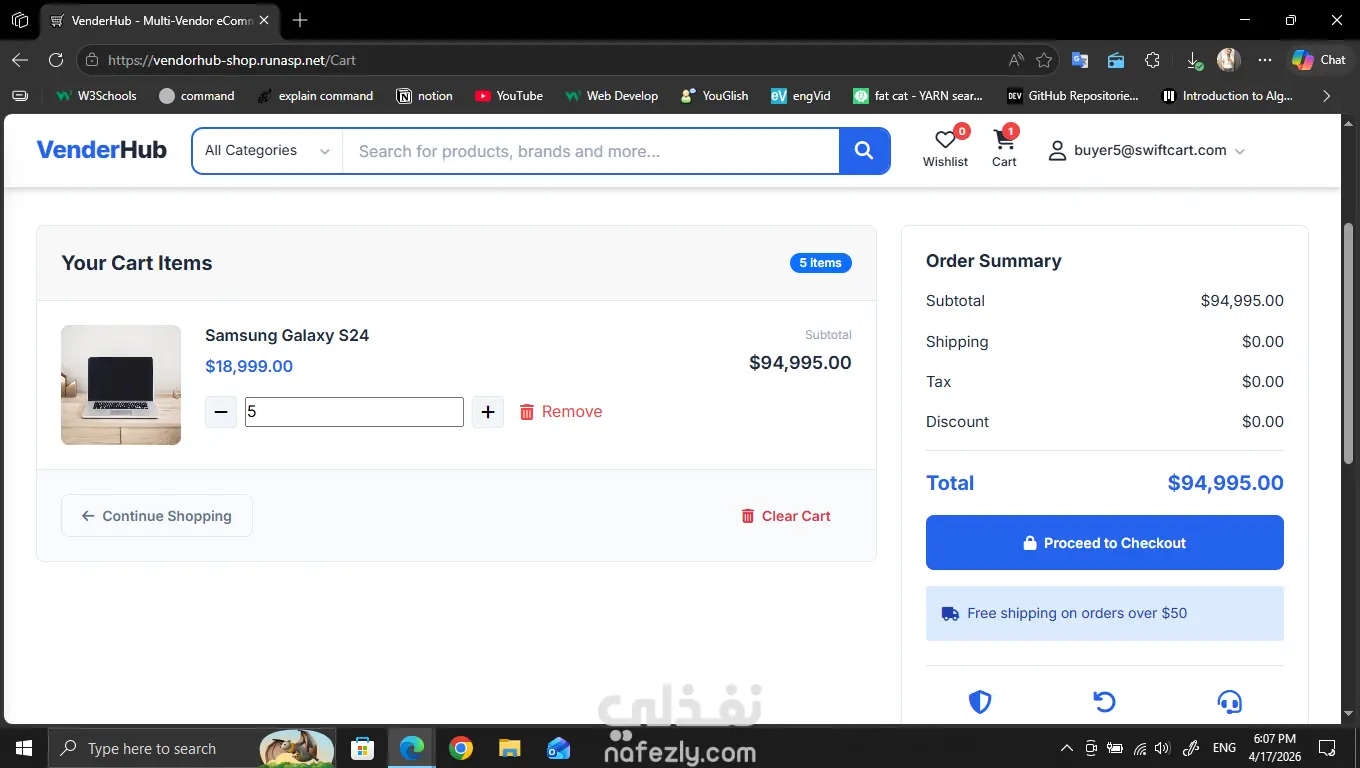Open a new browser tab
This screenshot has height=768, width=1360.
(x=300, y=20)
